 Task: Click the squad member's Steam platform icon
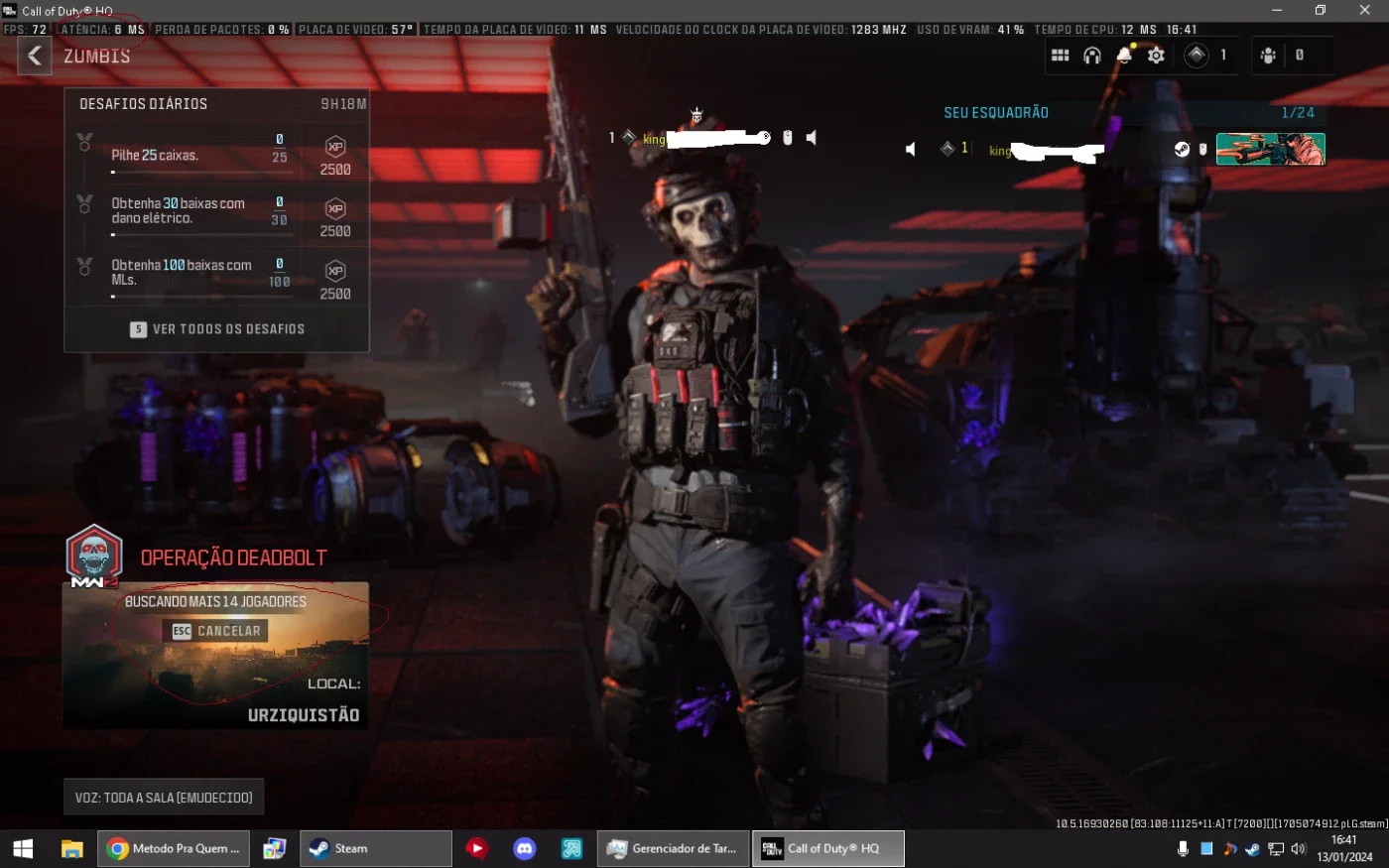1182,149
